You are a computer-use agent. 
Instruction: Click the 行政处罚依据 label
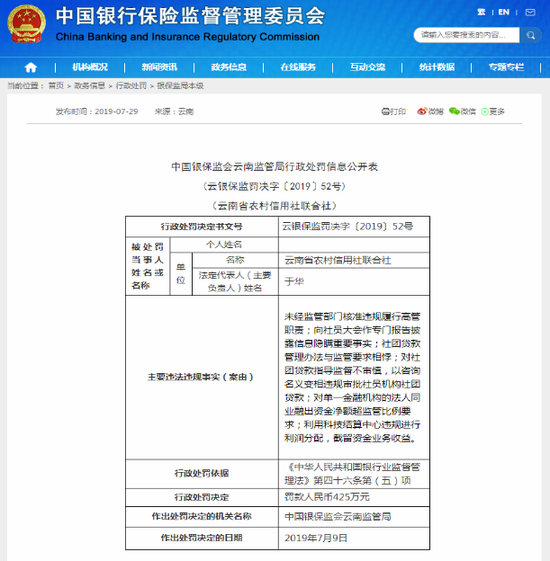[x=201, y=473]
